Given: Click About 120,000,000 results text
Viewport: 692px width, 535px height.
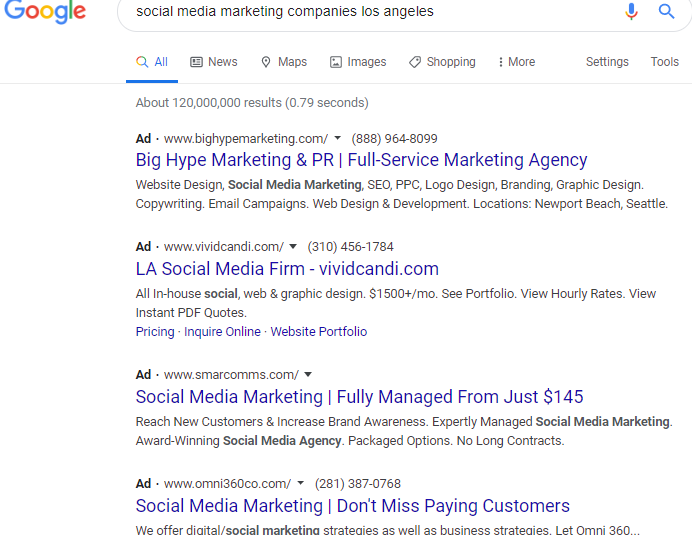Looking at the screenshot, I should pos(252,103).
